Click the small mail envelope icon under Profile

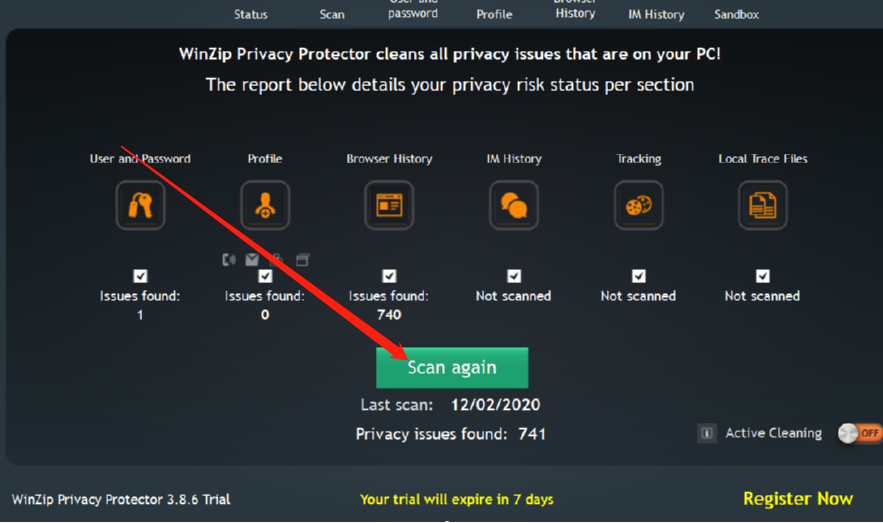[252, 260]
